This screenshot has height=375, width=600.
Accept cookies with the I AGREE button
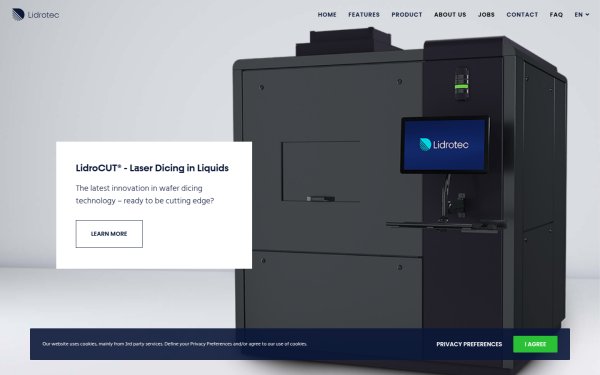coord(535,344)
